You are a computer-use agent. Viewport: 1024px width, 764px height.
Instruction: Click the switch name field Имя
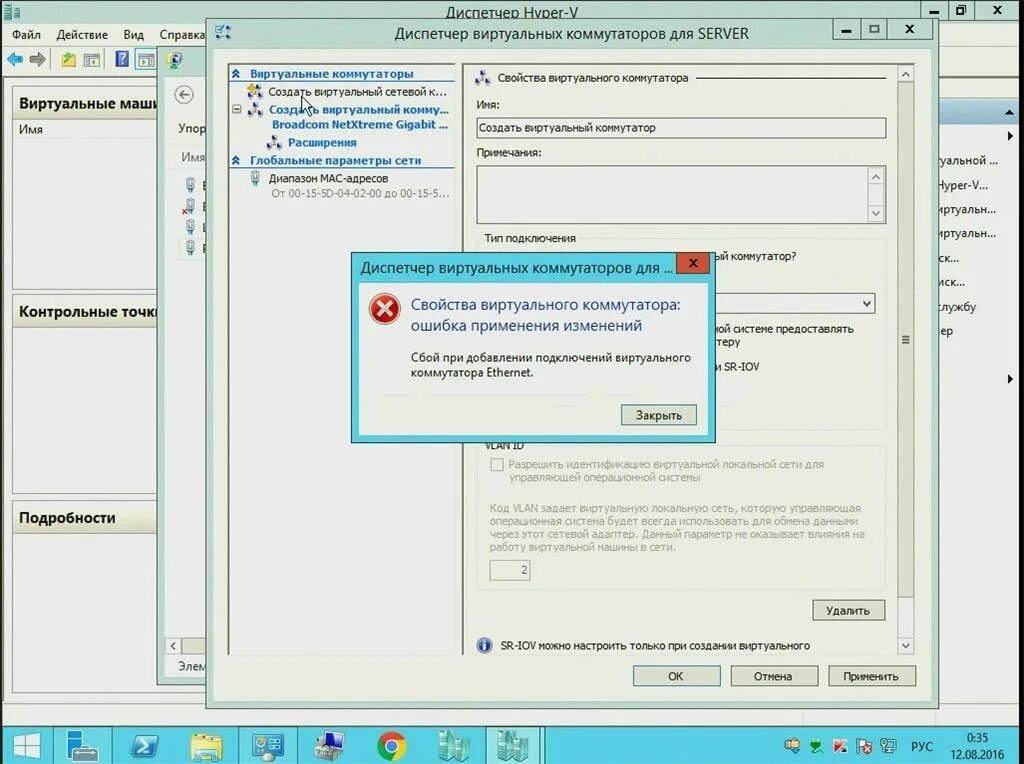(x=681, y=127)
